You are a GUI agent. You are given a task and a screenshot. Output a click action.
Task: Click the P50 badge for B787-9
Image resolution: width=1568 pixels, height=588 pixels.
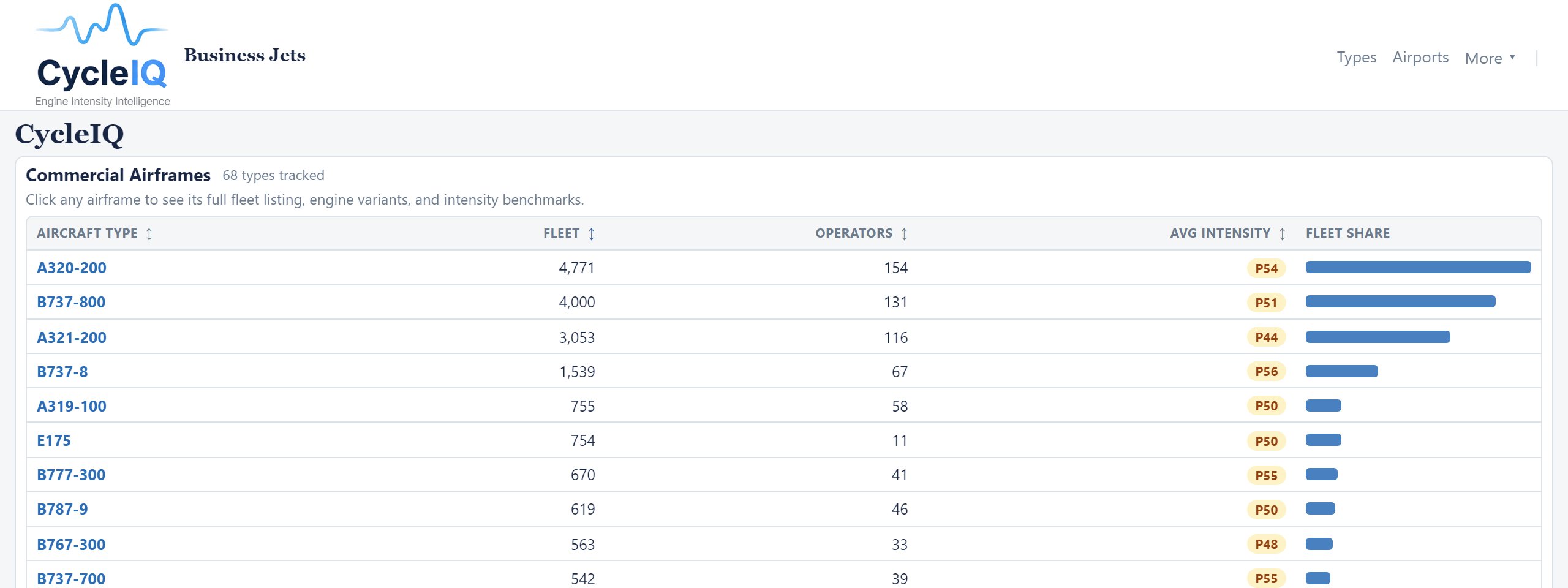(x=1266, y=510)
